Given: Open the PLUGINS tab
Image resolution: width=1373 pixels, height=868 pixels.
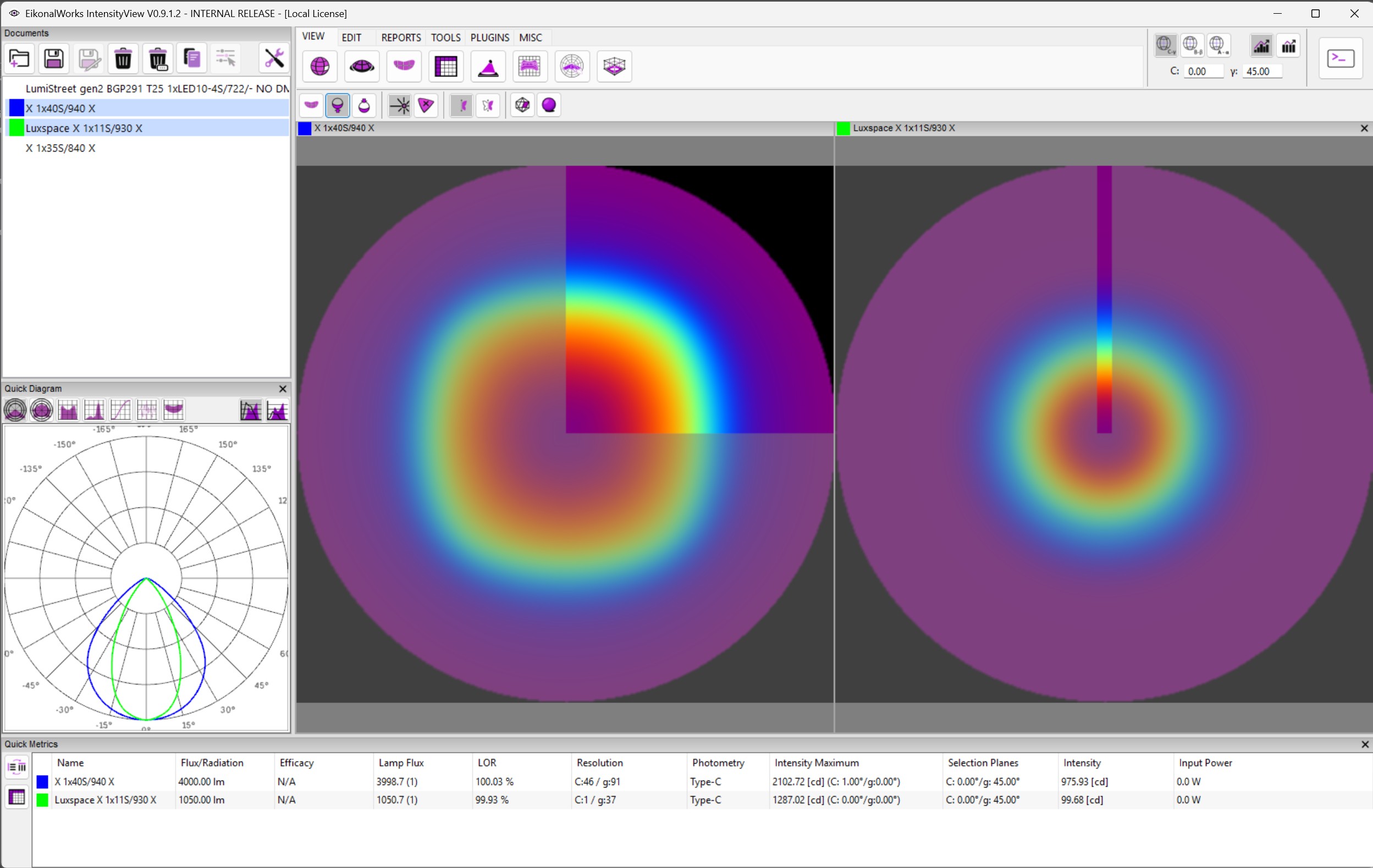Looking at the screenshot, I should pyautogui.click(x=489, y=37).
